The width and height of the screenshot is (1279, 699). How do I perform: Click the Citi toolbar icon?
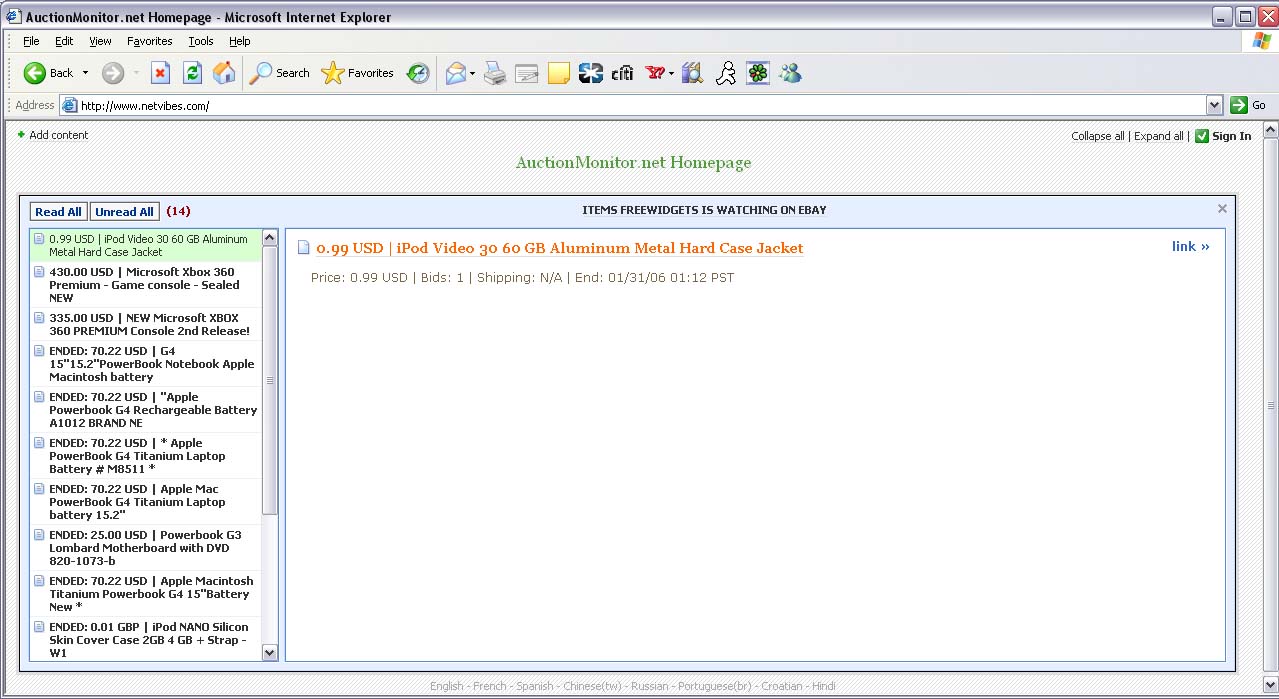click(623, 73)
